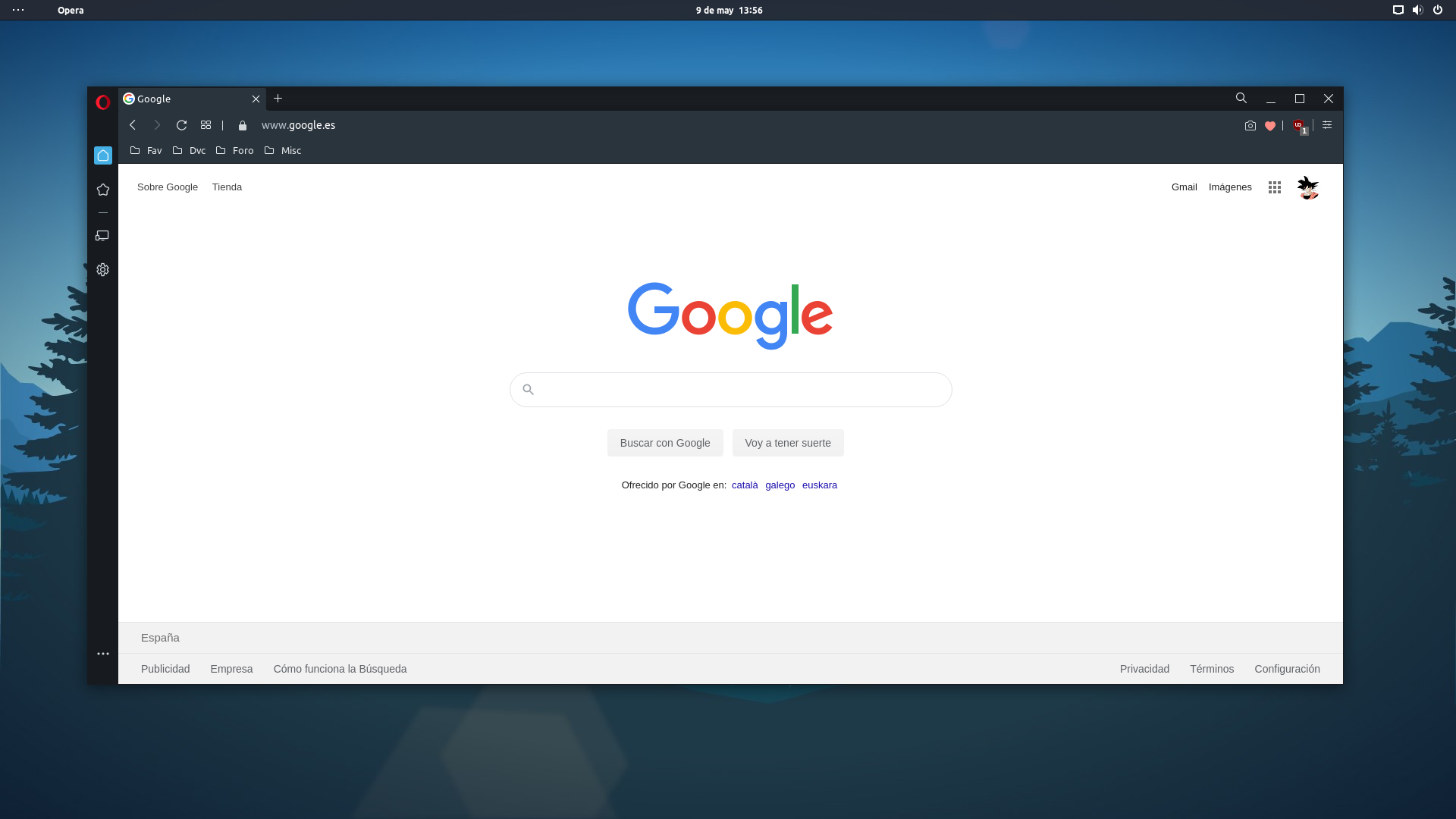This screenshot has height=819, width=1456.
Task: Switch language to galego
Action: (780, 485)
